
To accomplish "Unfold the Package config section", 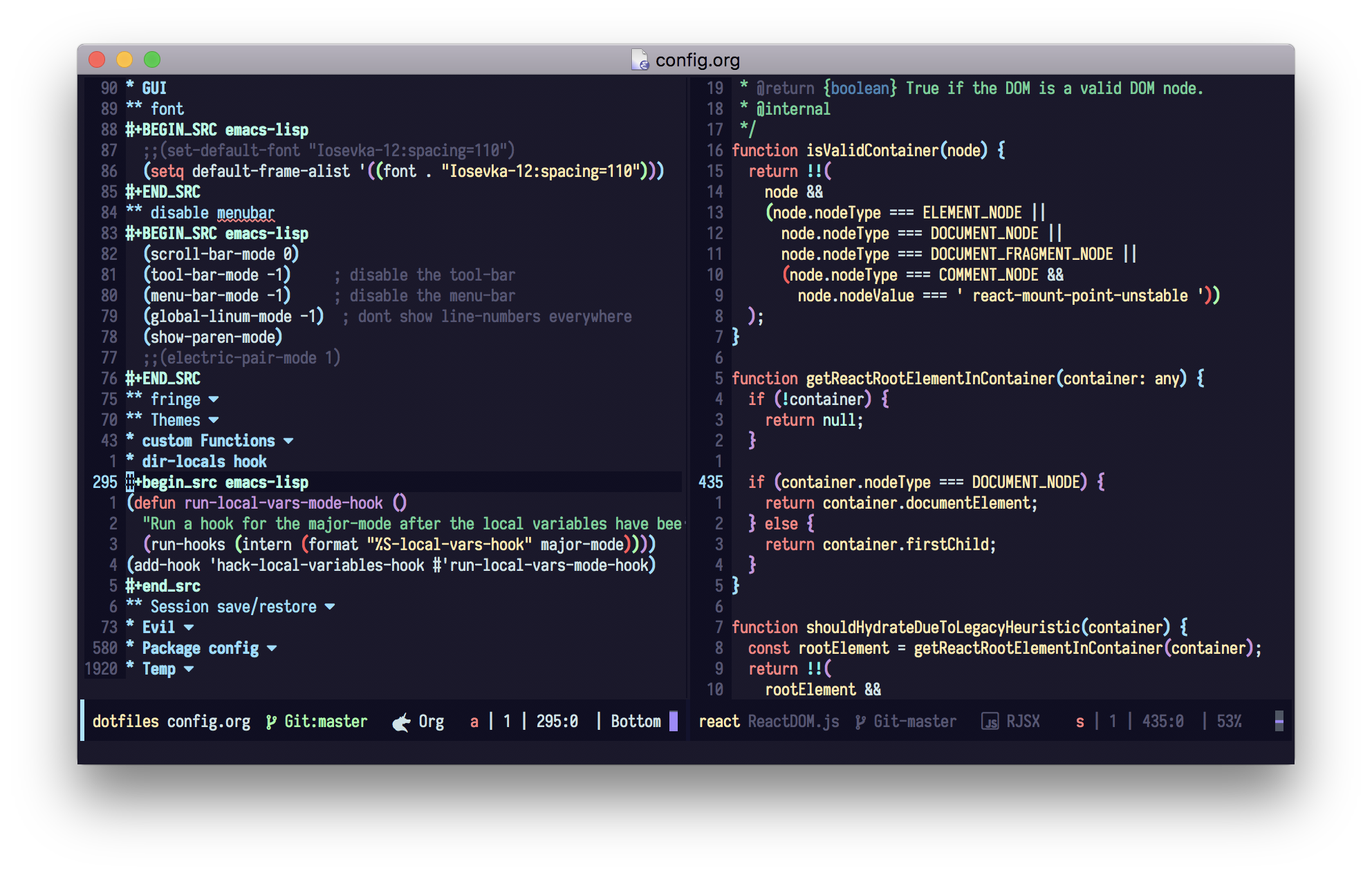I will pyautogui.click(x=272, y=648).
